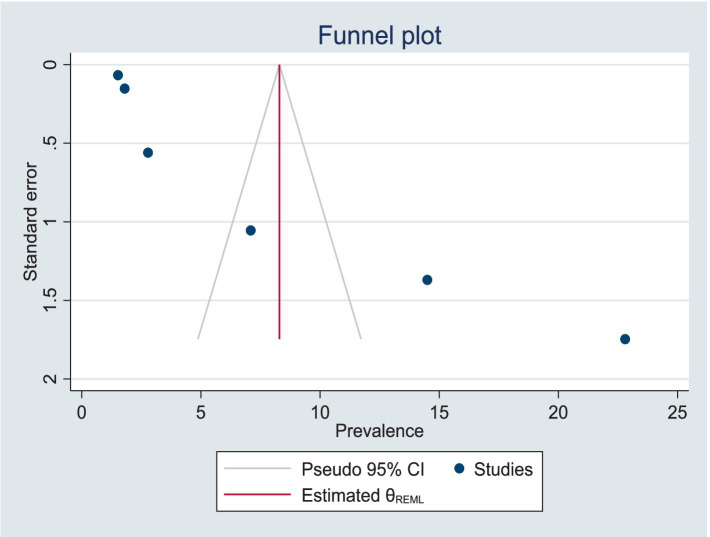710x537 pixels.
Task: Click the x-axis tick label 10
Action: point(320,411)
